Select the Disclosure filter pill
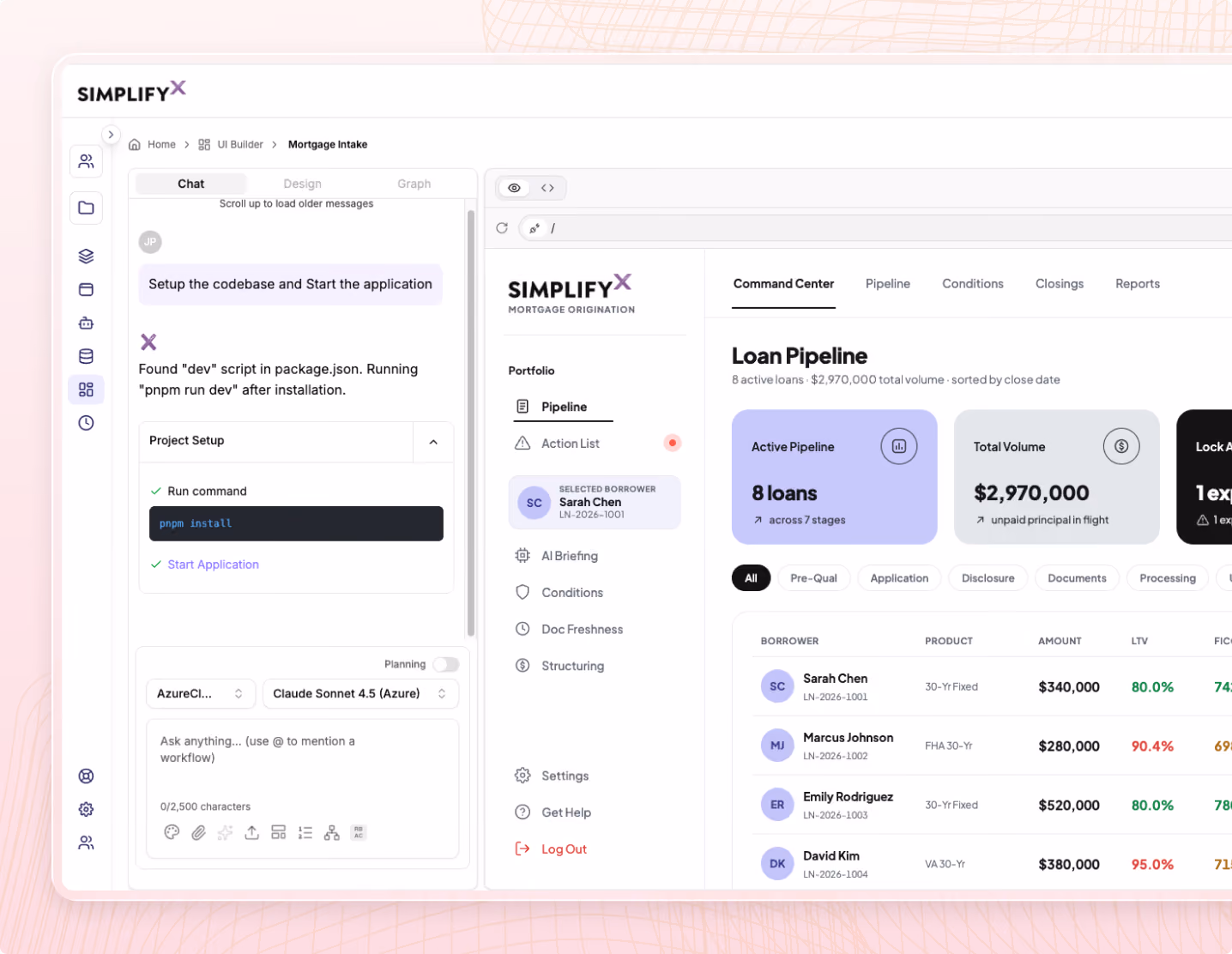Viewport: 1232px width, 954px height. tap(987, 578)
